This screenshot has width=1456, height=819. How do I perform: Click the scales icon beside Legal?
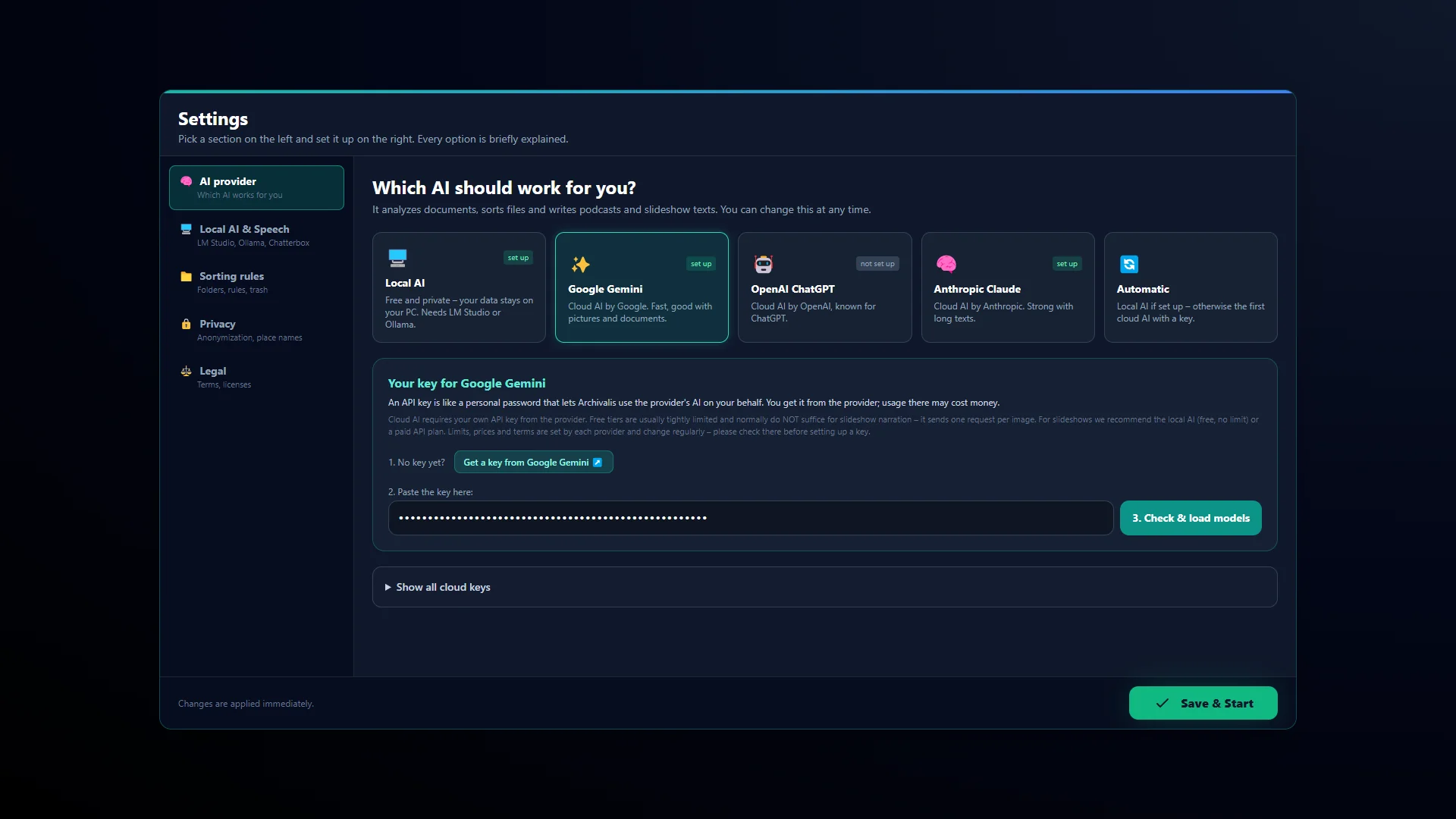coord(186,371)
